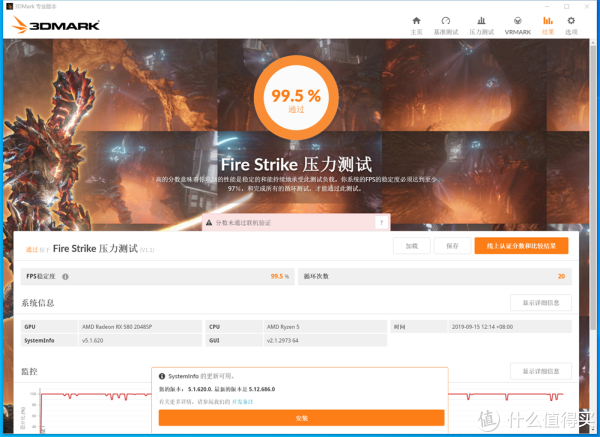Click the 加载 (Load) button
The width and height of the screenshot is (600, 437).
tap(412, 246)
